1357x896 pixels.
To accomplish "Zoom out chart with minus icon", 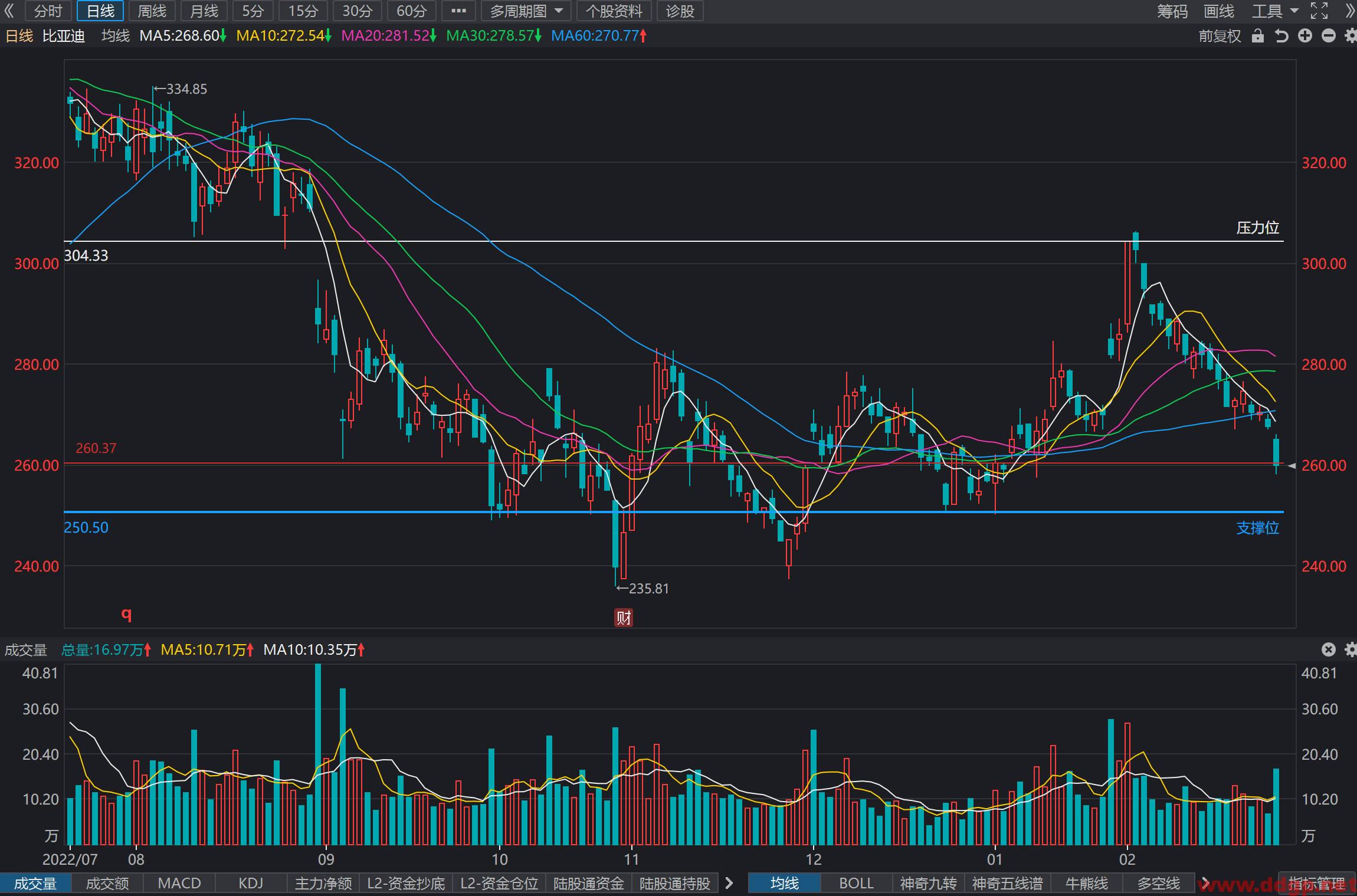I will click(1329, 36).
